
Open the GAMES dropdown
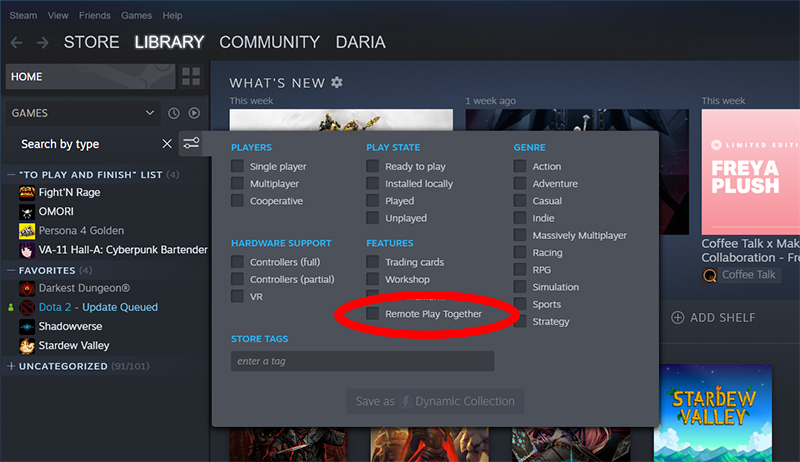pyautogui.click(x=83, y=113)
